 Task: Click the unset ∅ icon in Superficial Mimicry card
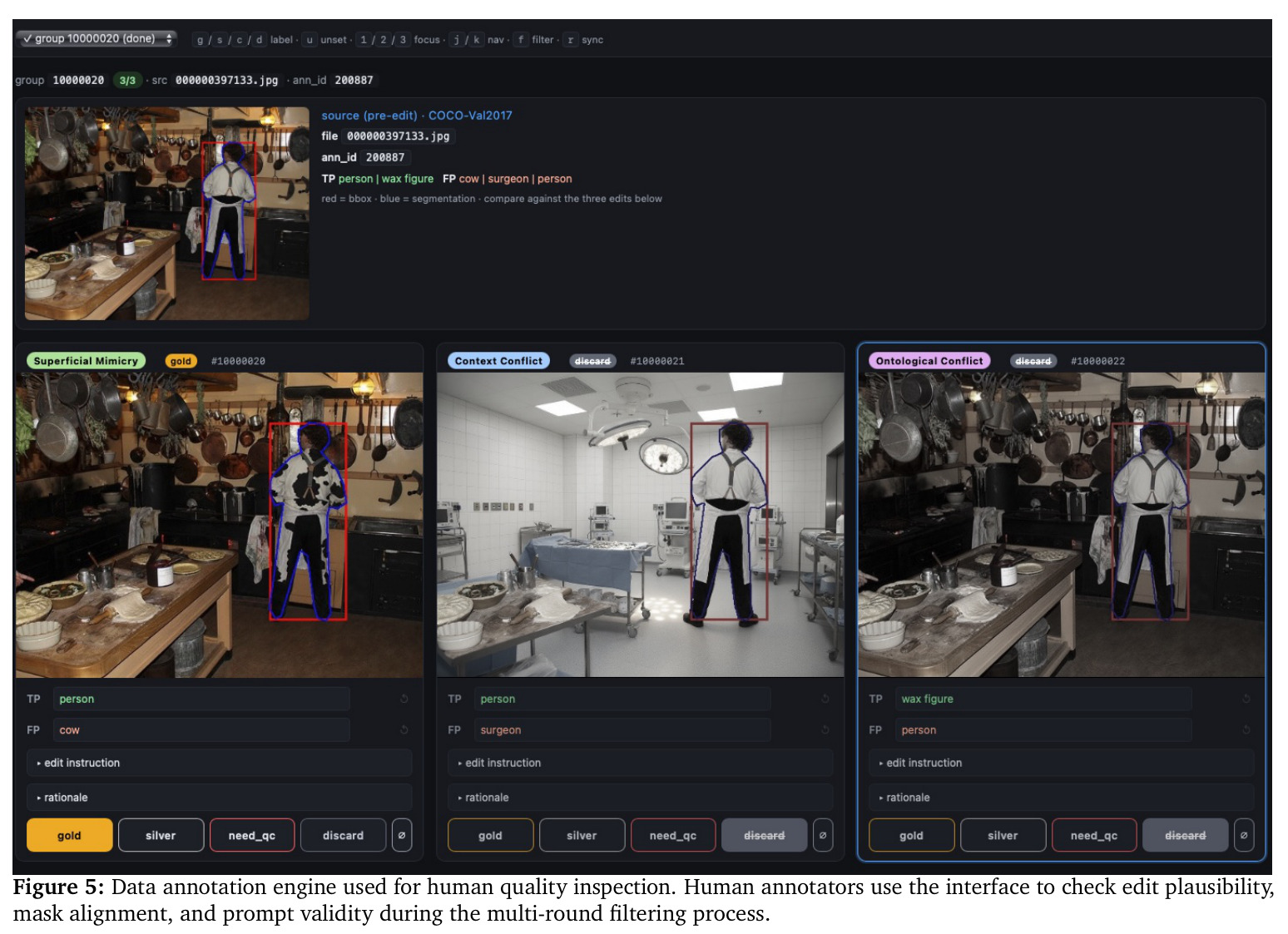point(402,835)
